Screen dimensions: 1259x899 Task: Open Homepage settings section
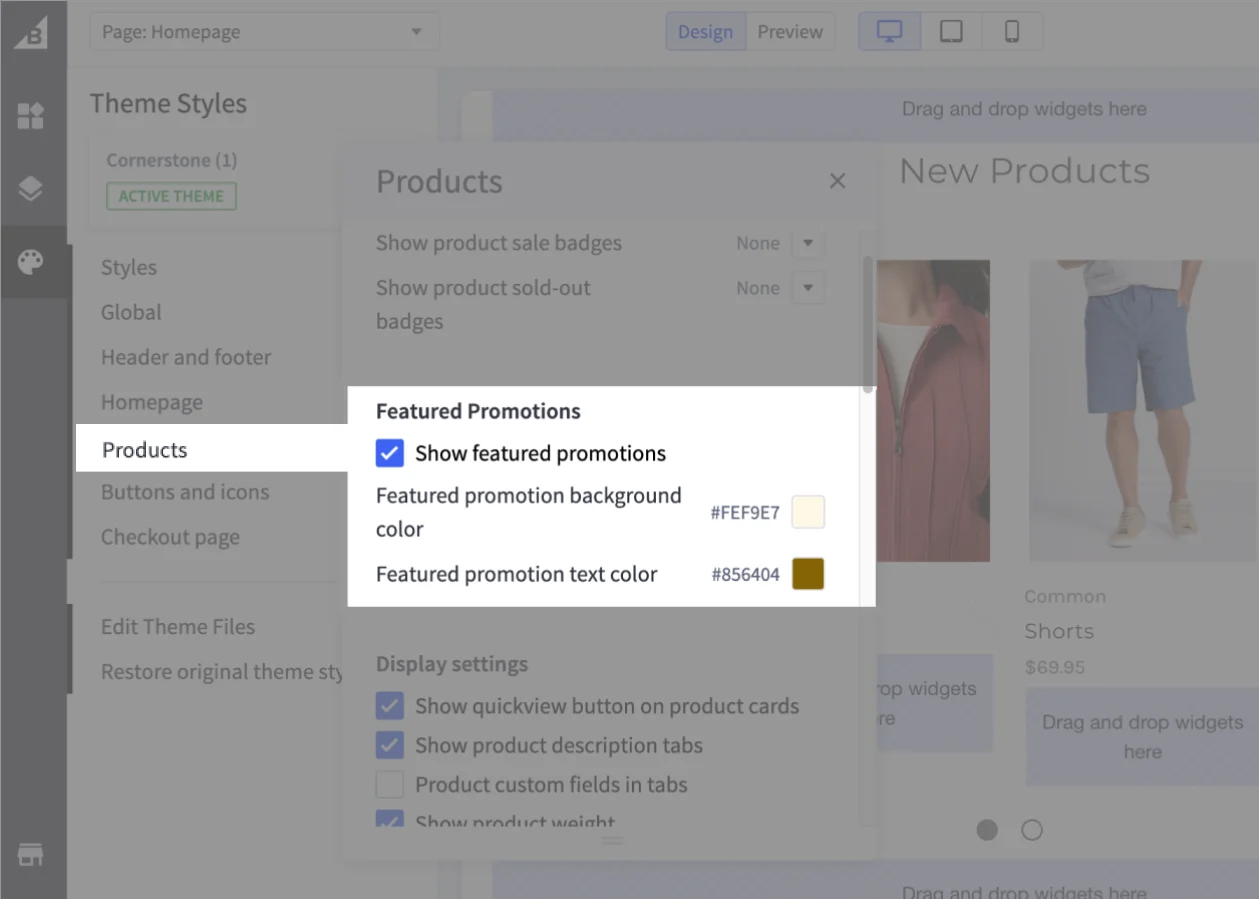(152, 402)
